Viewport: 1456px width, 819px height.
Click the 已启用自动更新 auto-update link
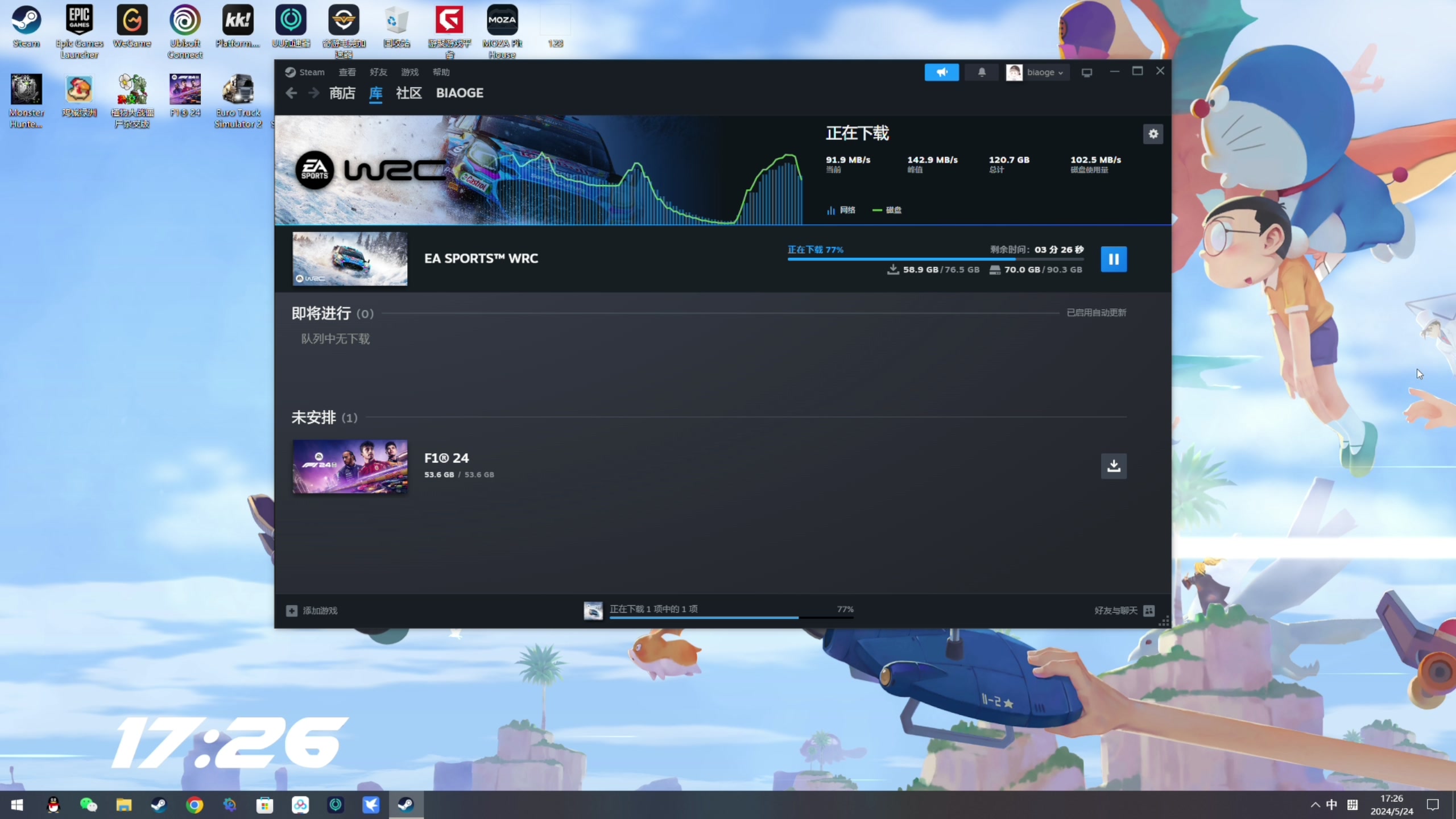1096,312
